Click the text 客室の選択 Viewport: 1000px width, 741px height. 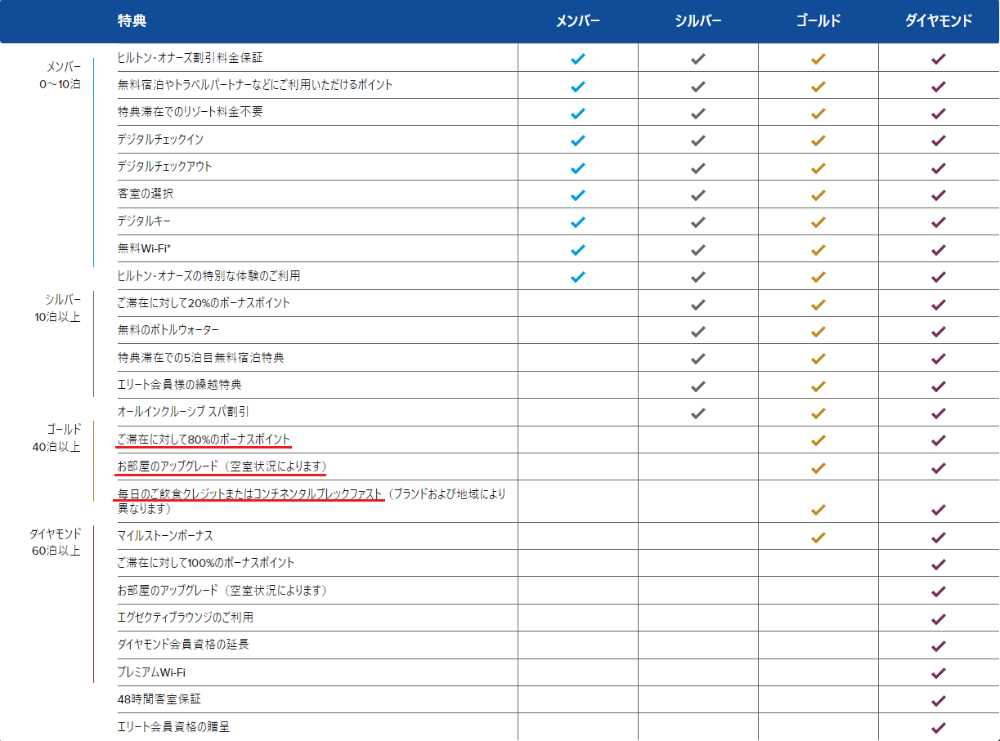pyautogui.click(x=145, y=193)
